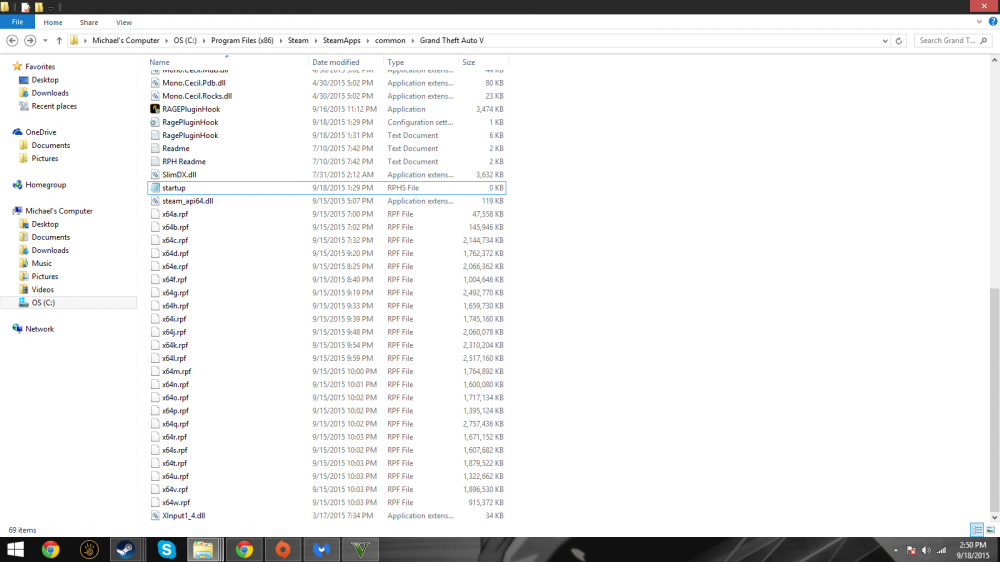The height and width of the screenshot is (562, 1000).
Task: Open Network in navigation pane
Action: tap(39, 329)
